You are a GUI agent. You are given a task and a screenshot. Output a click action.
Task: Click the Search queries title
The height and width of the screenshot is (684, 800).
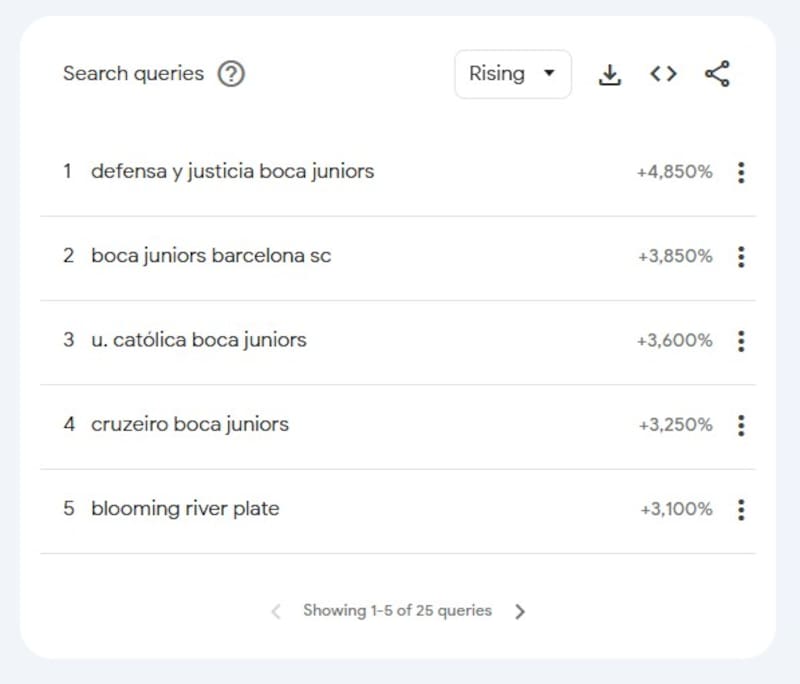point(134,74)
